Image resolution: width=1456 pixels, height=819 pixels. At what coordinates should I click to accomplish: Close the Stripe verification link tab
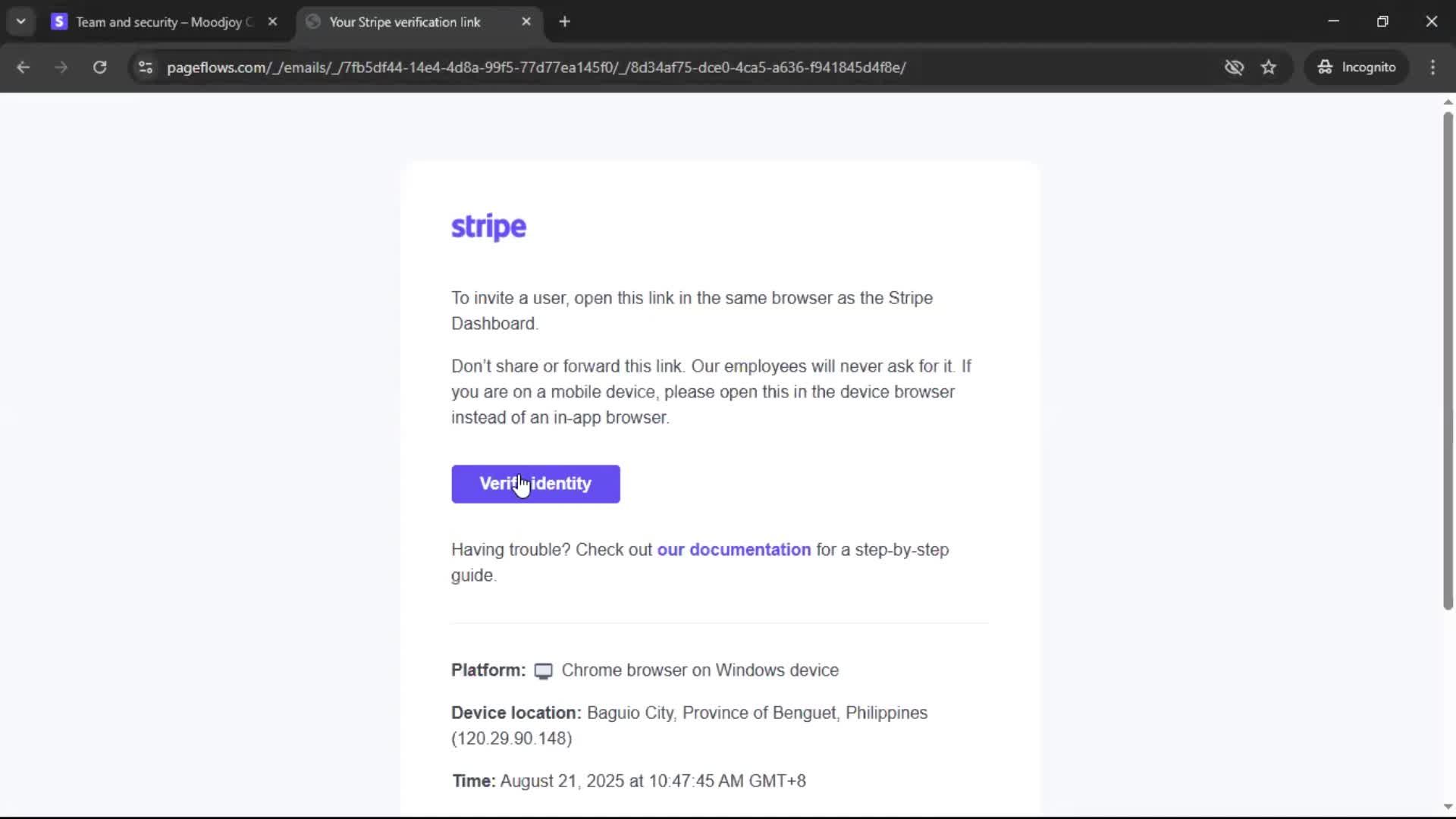pos(526,22)
